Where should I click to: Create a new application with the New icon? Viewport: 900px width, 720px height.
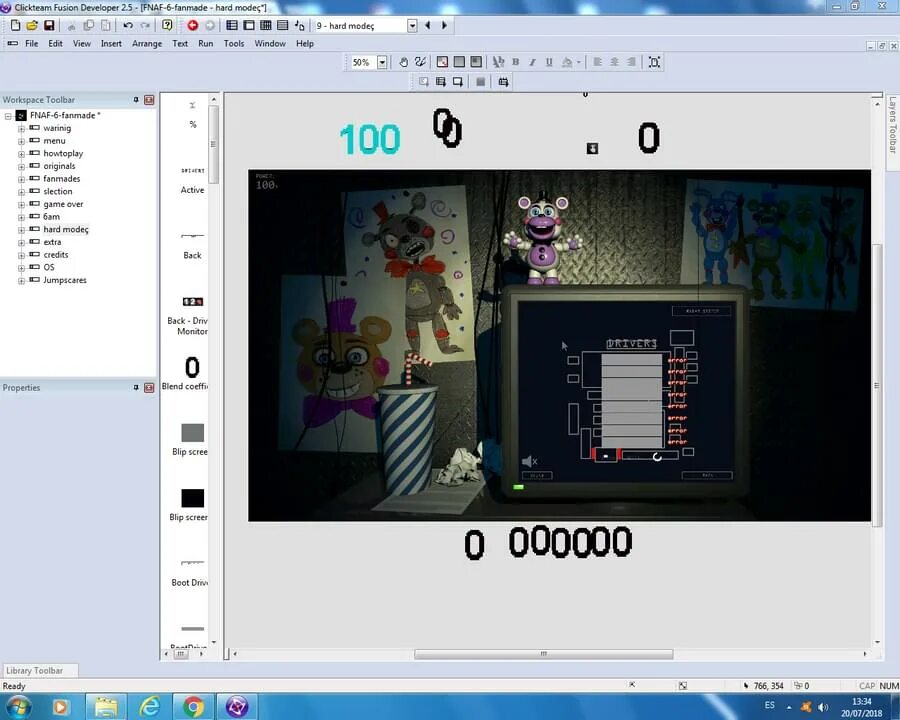15,25
